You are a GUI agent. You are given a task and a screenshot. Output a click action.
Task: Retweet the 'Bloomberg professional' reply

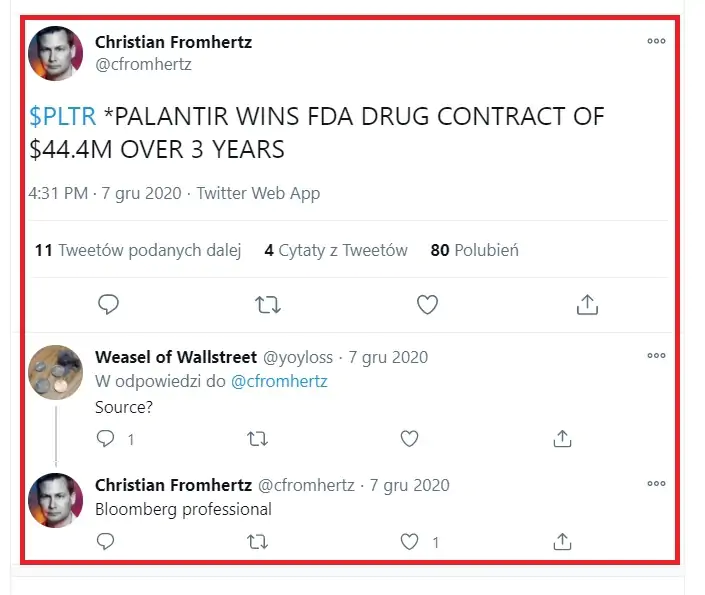(257, 542)
